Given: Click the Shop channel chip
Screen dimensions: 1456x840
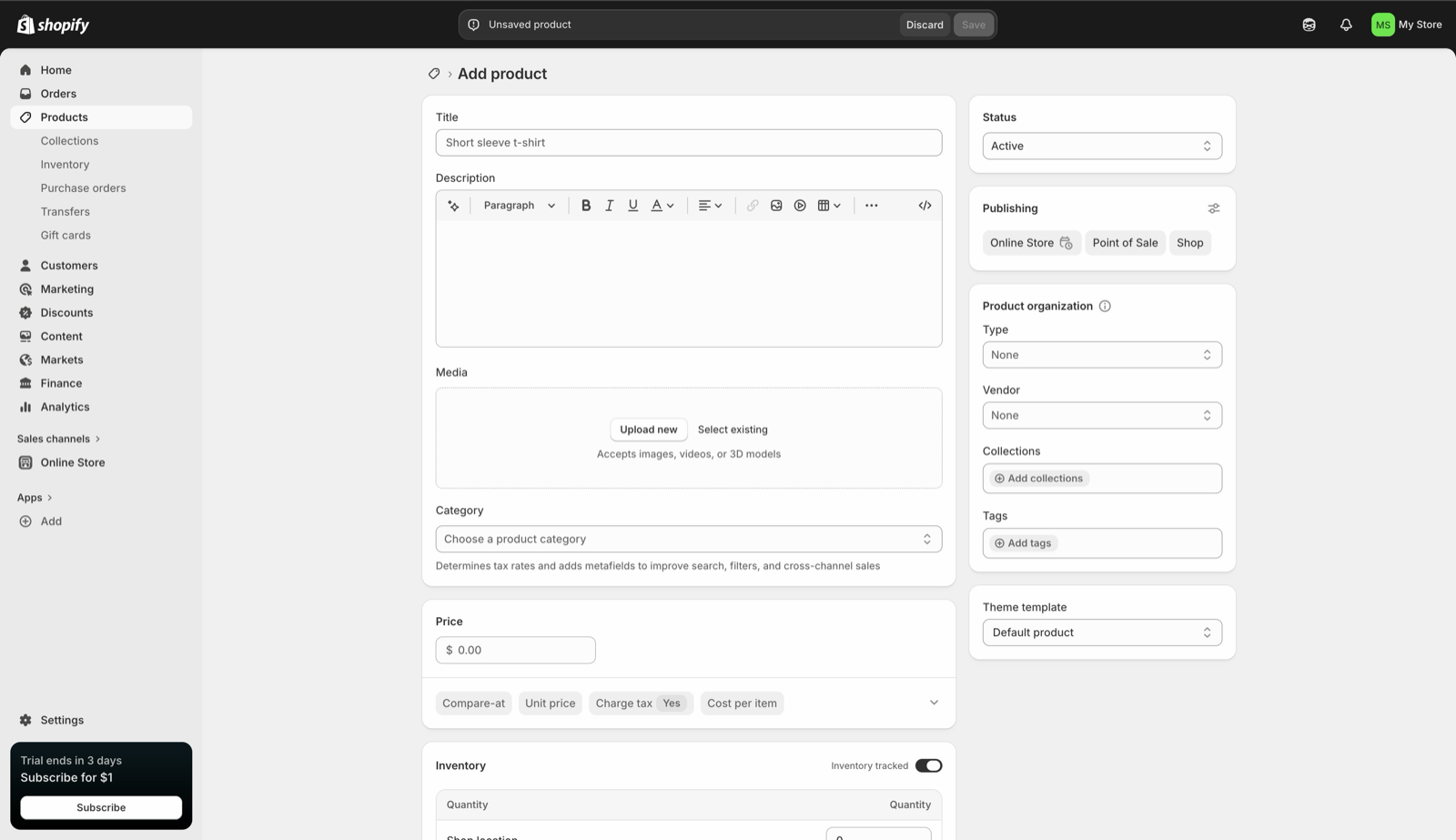Looking at the screenshot, I should click(1189, 243).
